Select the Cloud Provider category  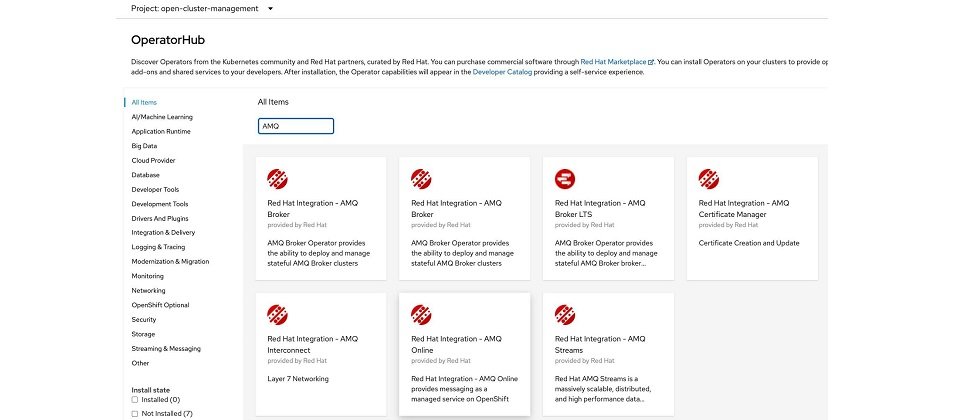tap(153, 160)
